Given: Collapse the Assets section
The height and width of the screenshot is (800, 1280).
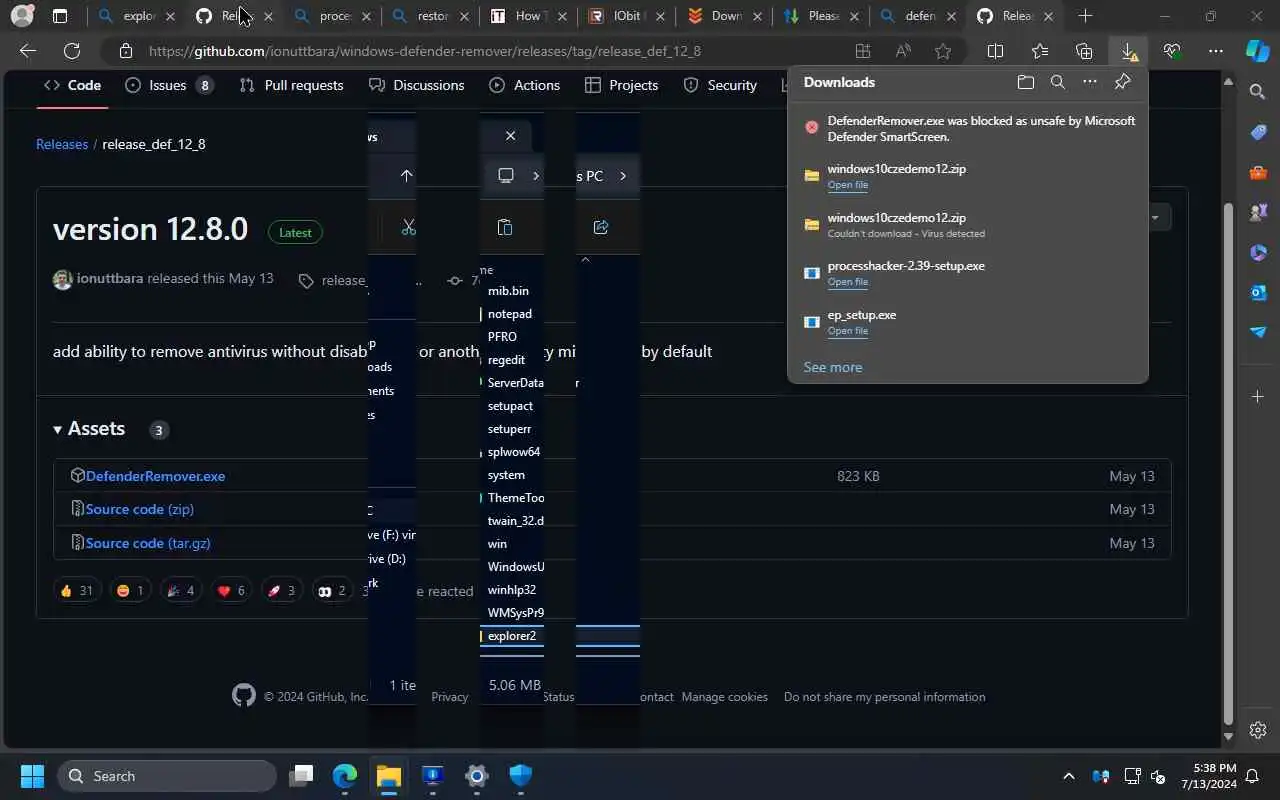Looking at the screenshot, I should 89,428.
